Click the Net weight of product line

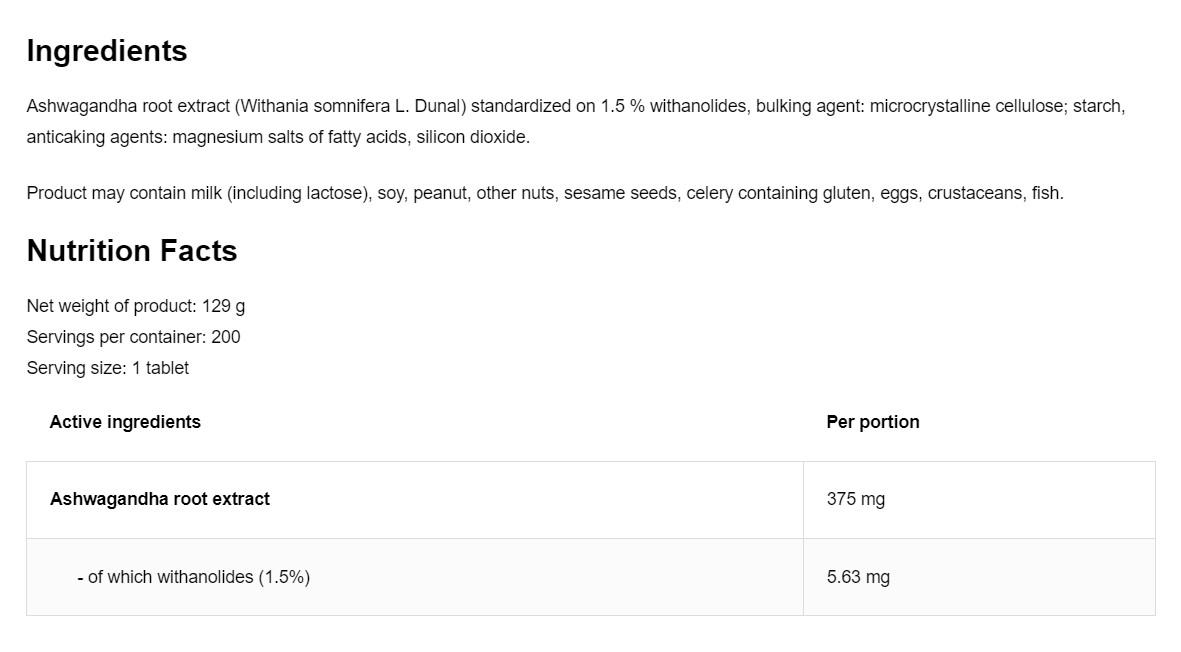(136, 306)
